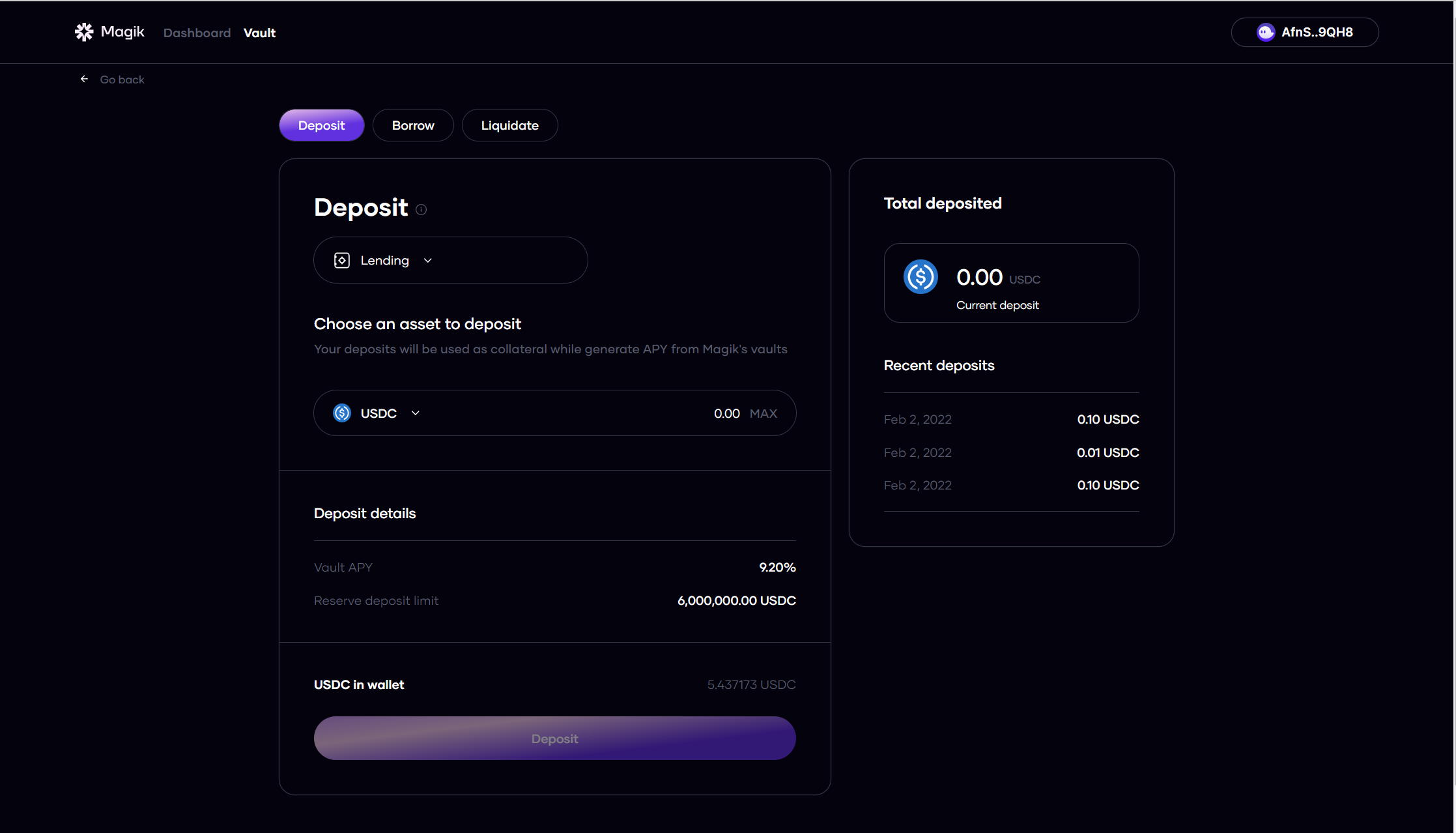The width and height of the screenshot is (1456, 833).
Task: Click the info icon beside Deposit heading
Action: tap(421, 209)
